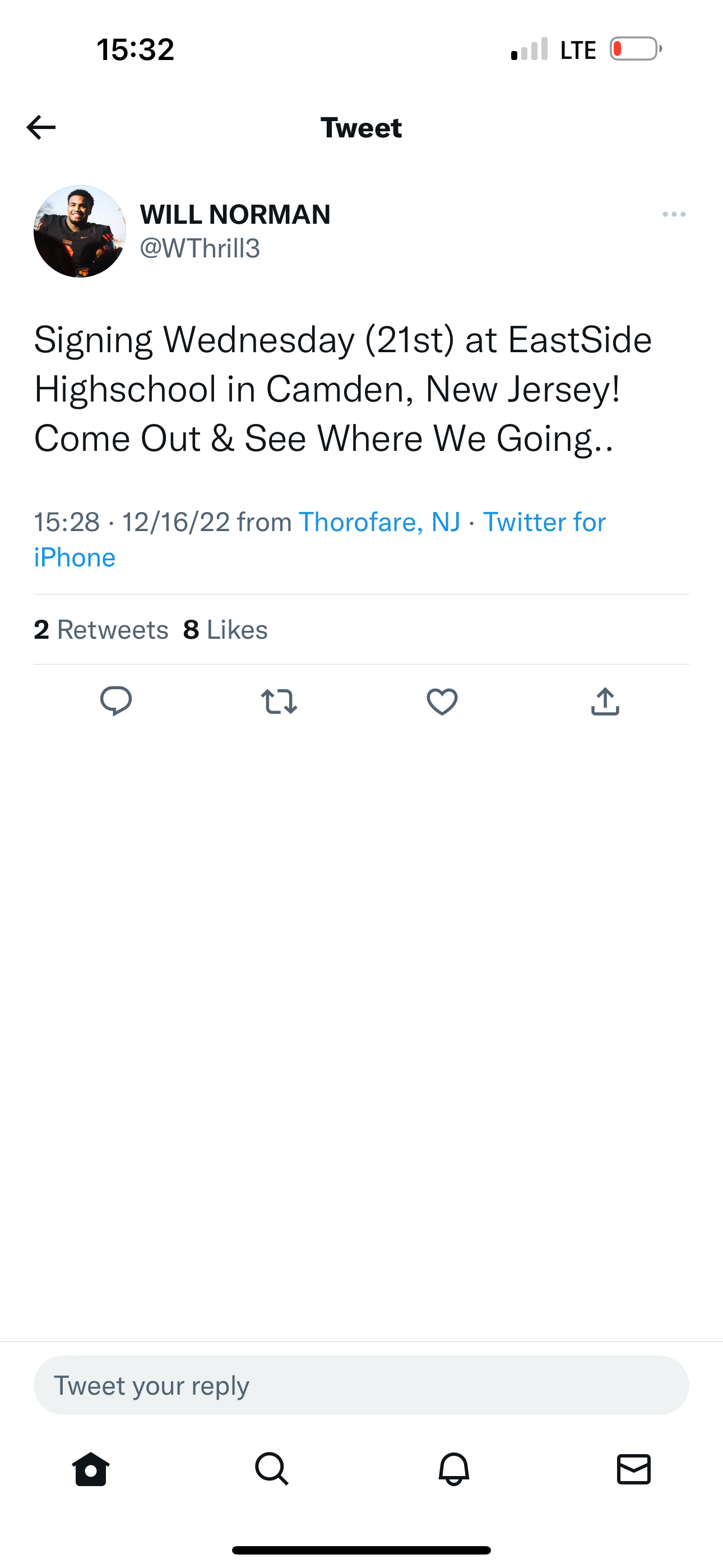The image size is (723, 1568).
Task: Open the WILL NORMAN display name
Action: click(235, 214)
